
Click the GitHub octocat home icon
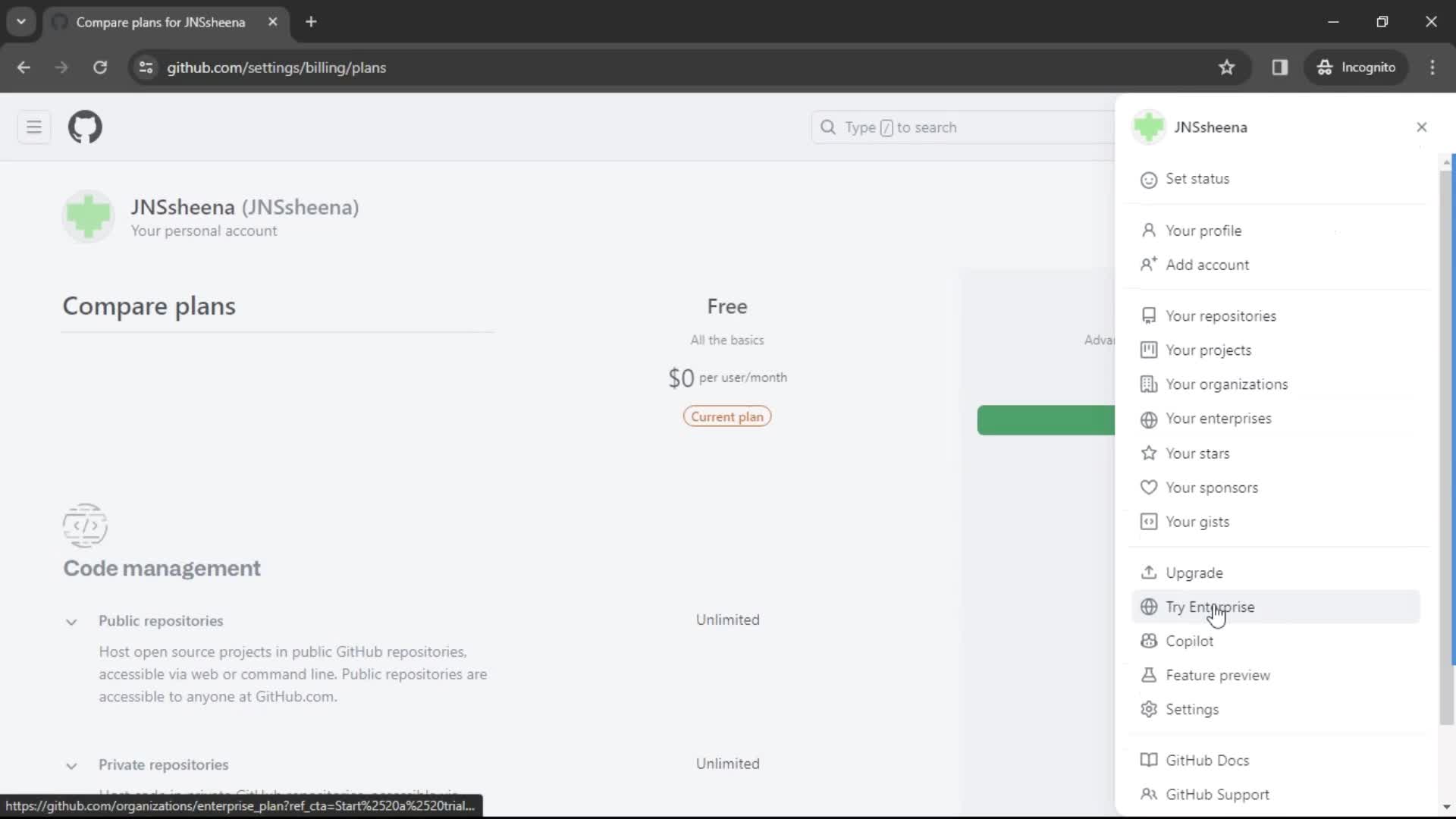85,127
